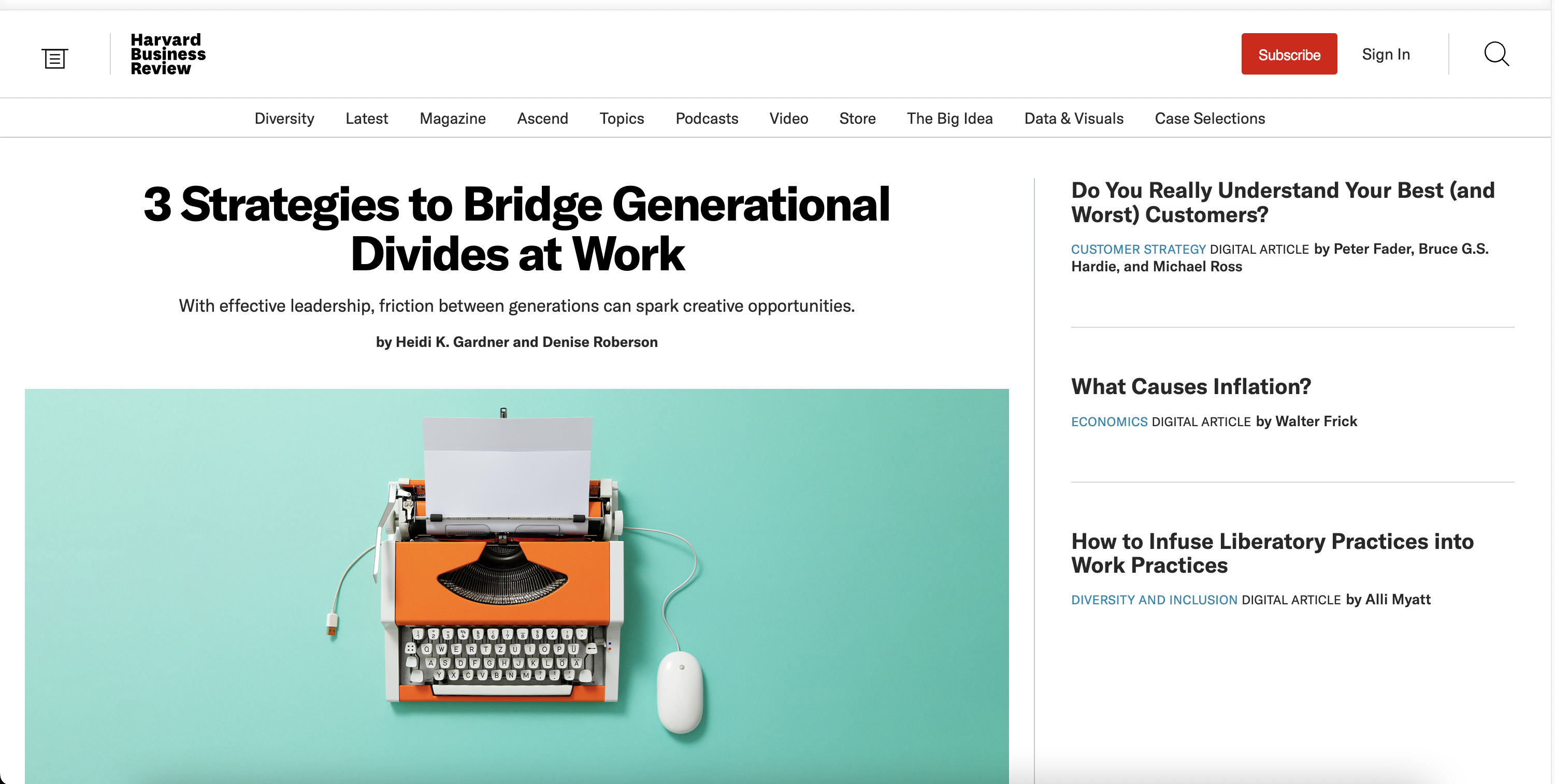
Task: Open Case Selections in navigation
Action: coord(1210,118)
